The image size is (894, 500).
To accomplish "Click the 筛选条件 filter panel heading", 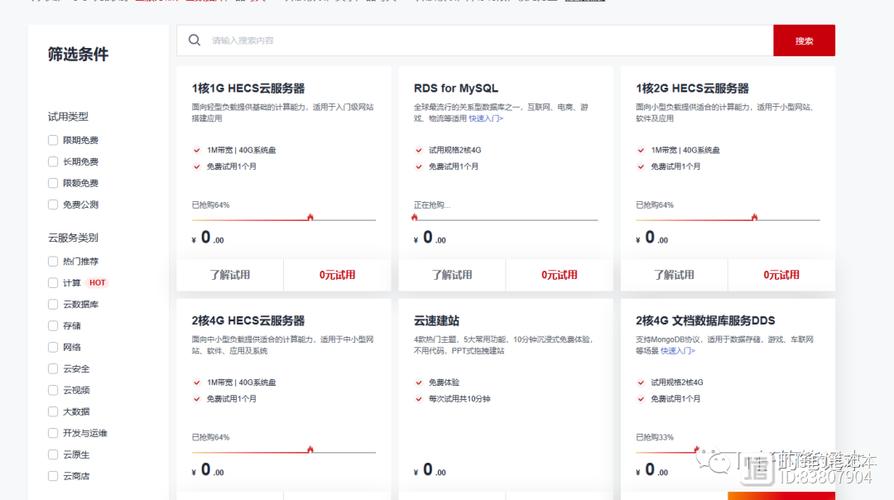I will click(78, 54).
